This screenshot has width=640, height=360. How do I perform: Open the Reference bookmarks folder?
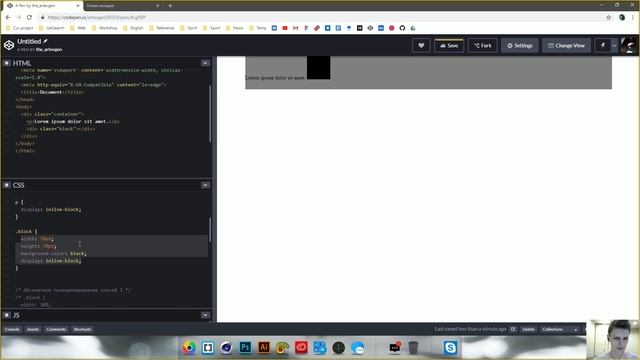coord(162,28)
